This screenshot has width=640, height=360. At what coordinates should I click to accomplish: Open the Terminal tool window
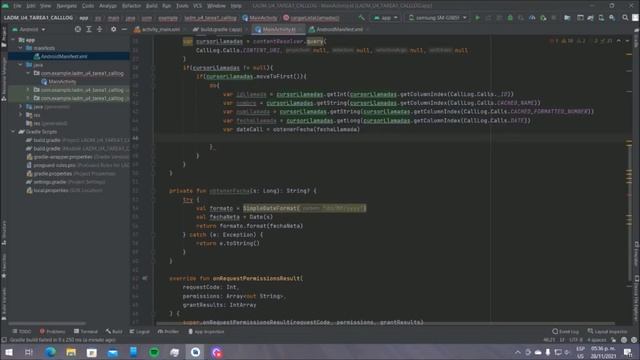[x=86, y=331]
